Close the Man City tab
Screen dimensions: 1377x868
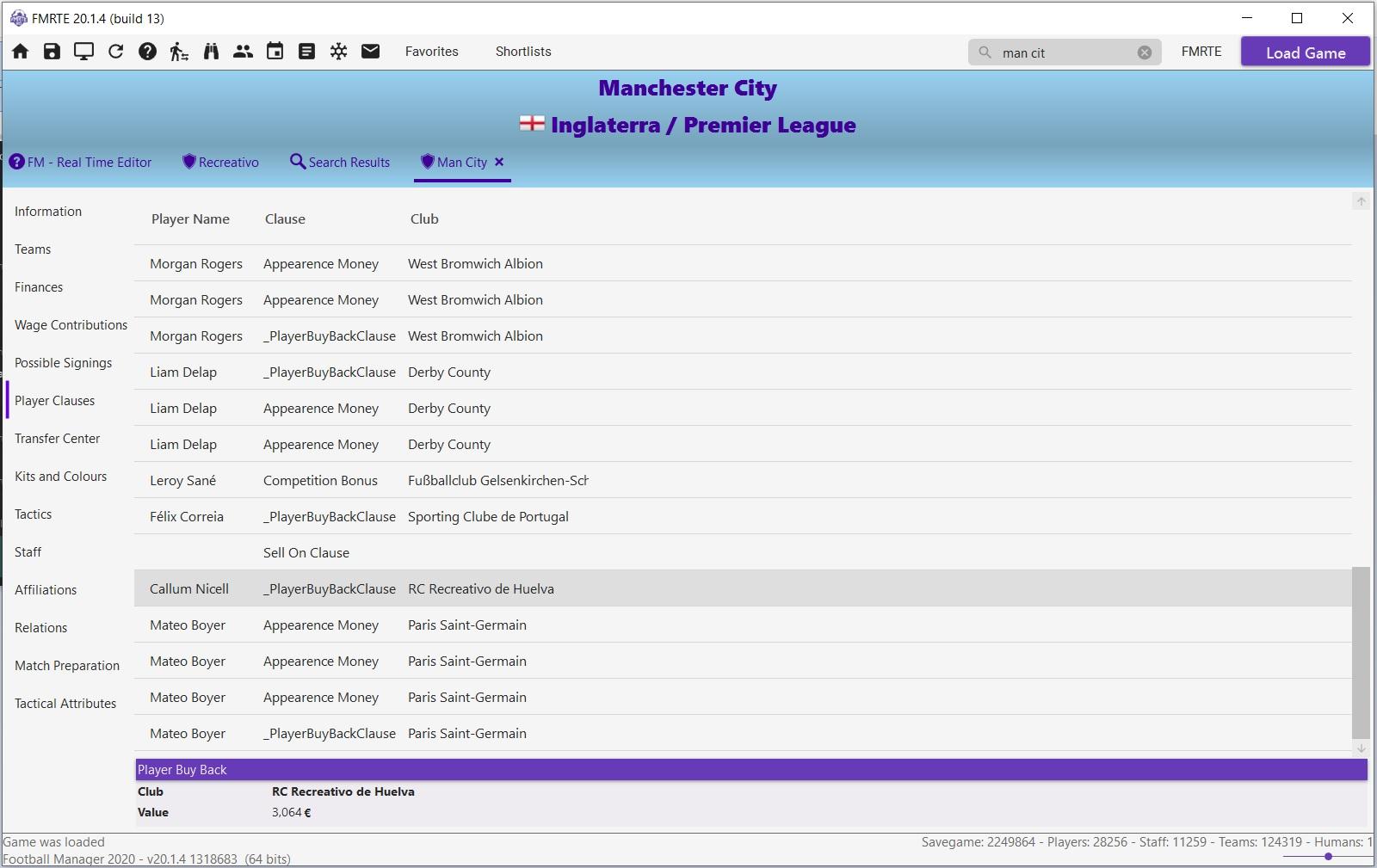coord(499,162)
